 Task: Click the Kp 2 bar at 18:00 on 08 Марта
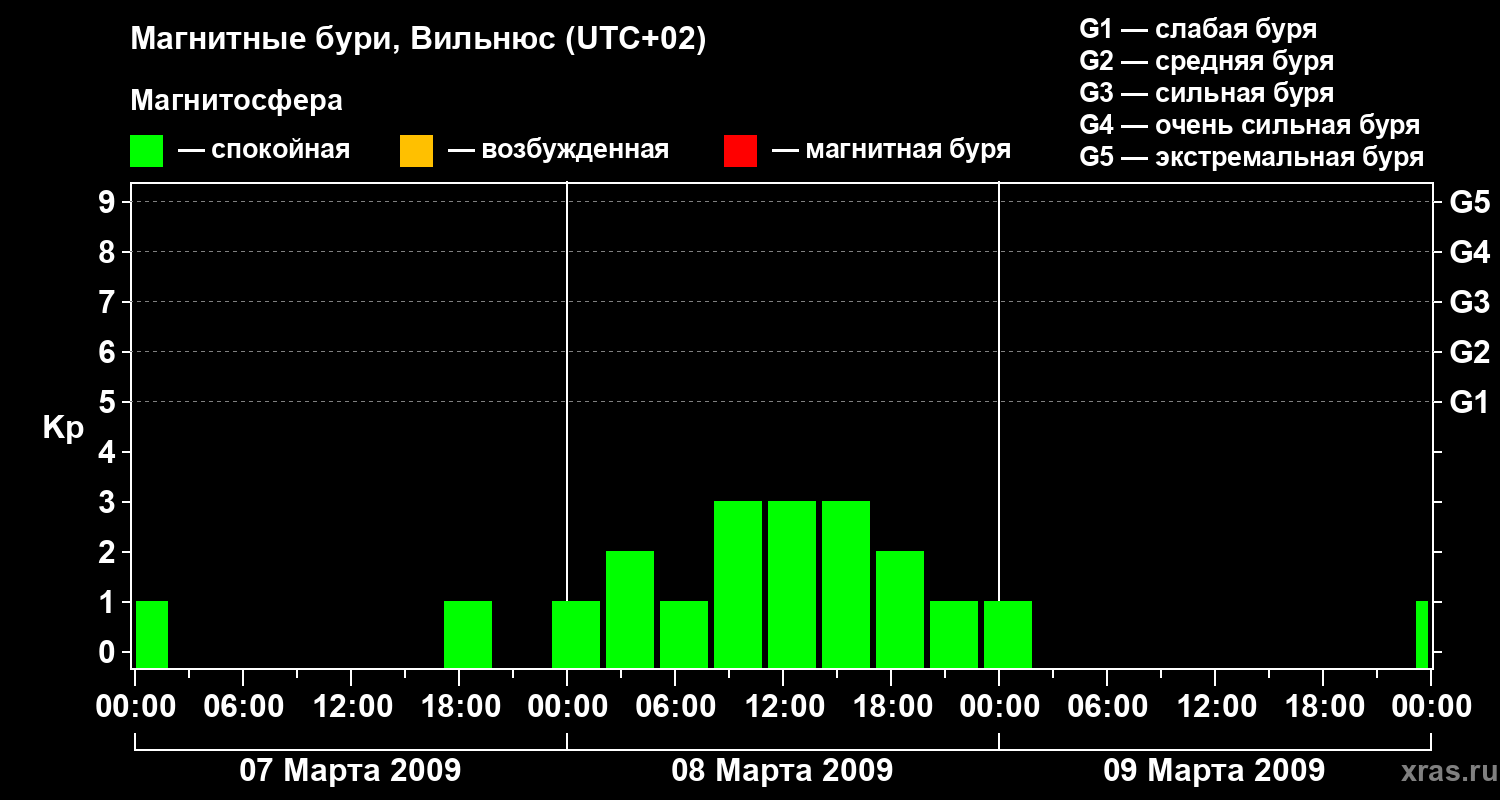click(x=900, y=609)
